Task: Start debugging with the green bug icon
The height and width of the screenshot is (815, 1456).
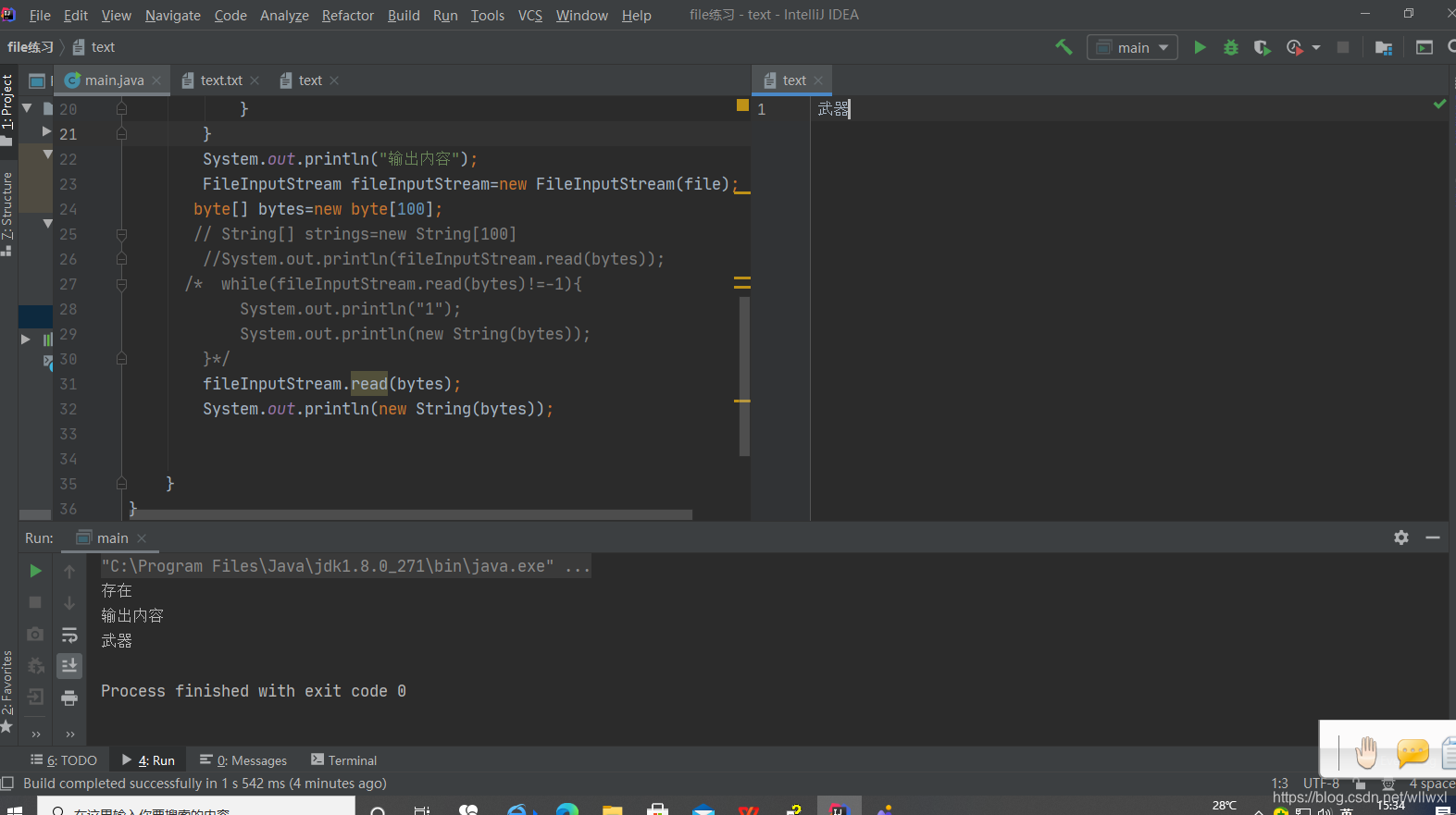Action: (x=1231, y=47)
